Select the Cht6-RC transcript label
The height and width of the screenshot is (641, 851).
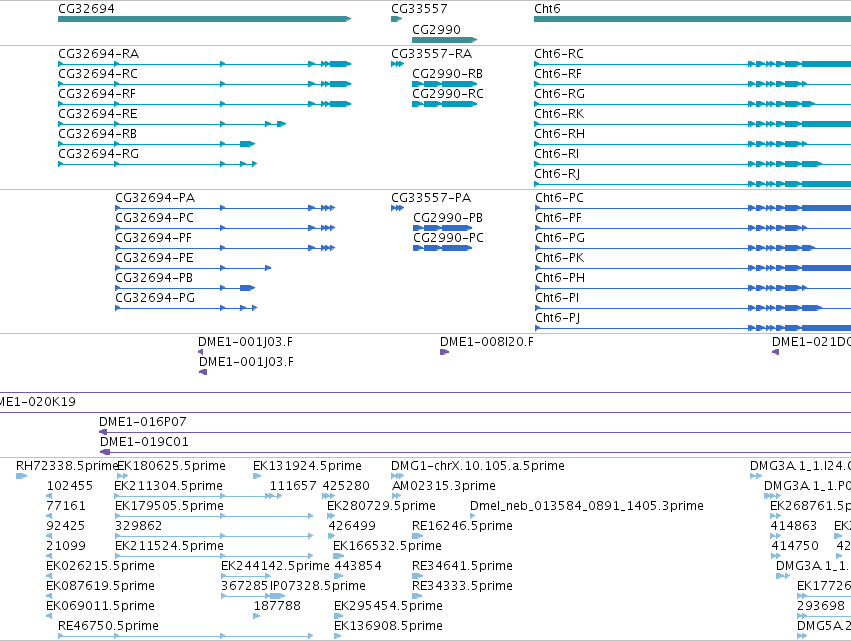(x=559, y=54)
